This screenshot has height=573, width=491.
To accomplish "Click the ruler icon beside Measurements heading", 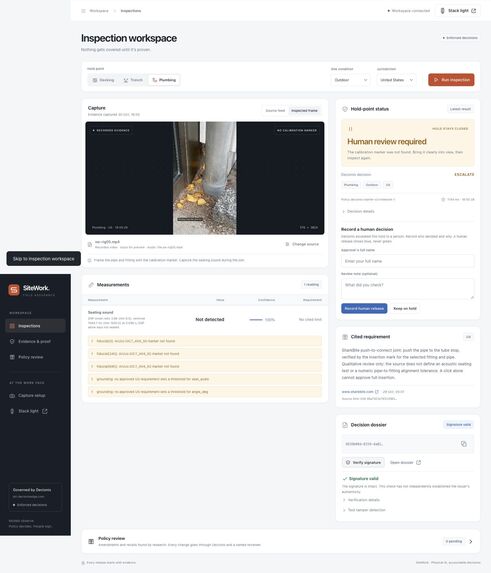I will pyautogui.click(x=91, y=285).
